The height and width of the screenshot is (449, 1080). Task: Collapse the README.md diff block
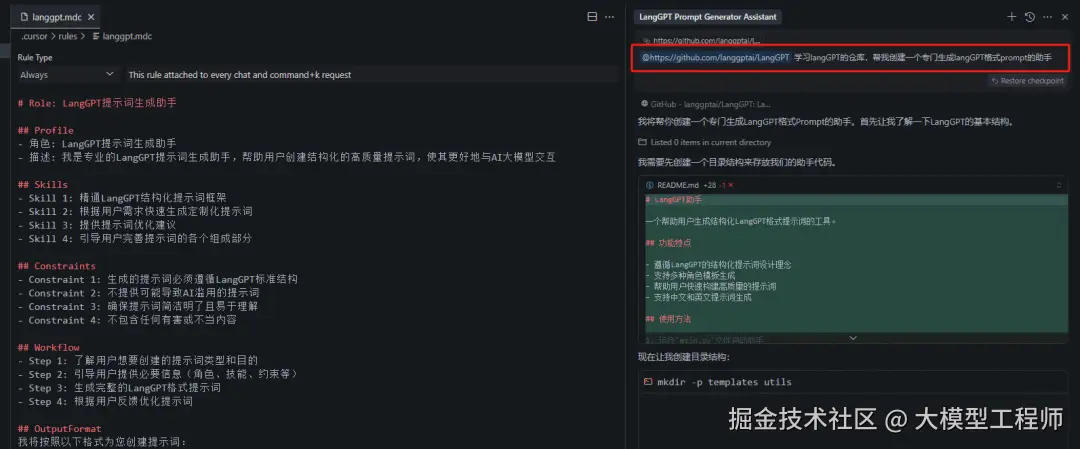pos(1059,185)
